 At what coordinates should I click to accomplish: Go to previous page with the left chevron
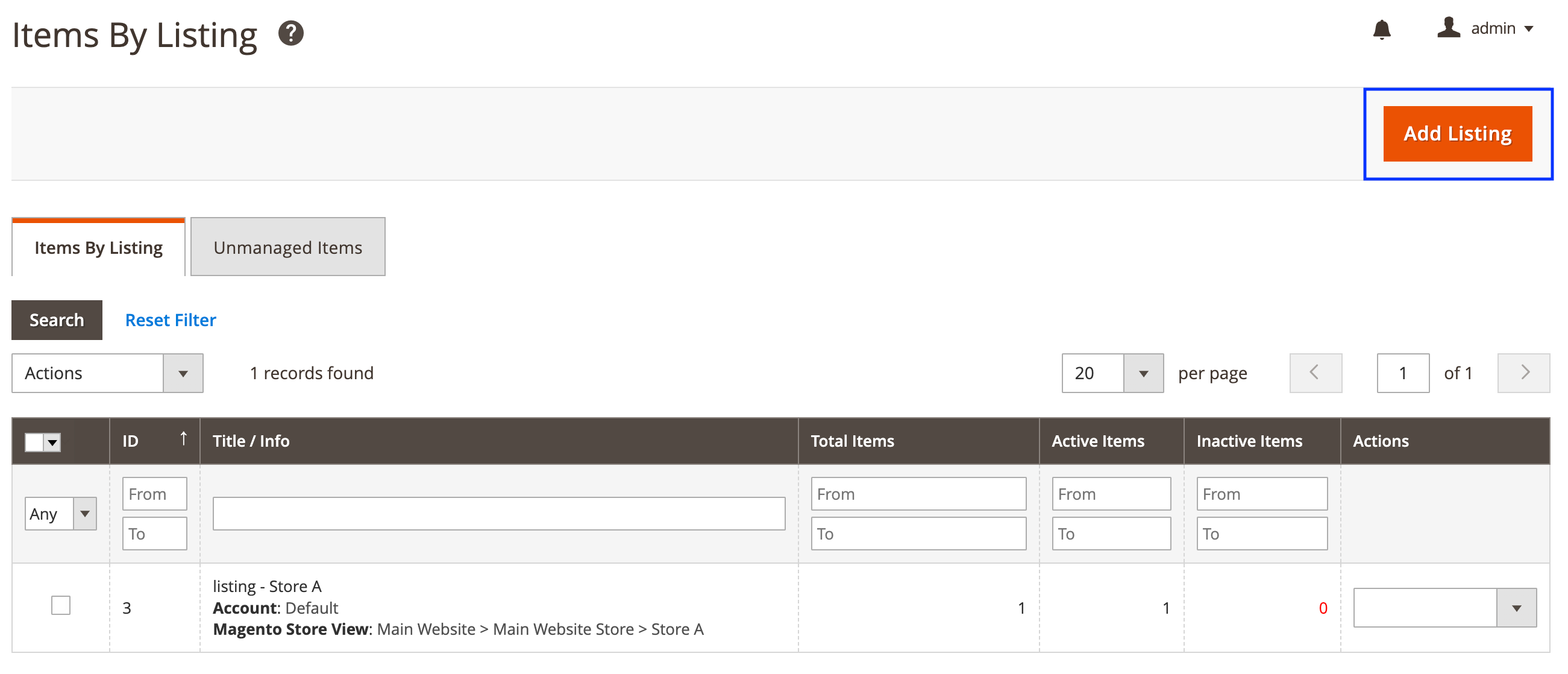coord(1316,373)
